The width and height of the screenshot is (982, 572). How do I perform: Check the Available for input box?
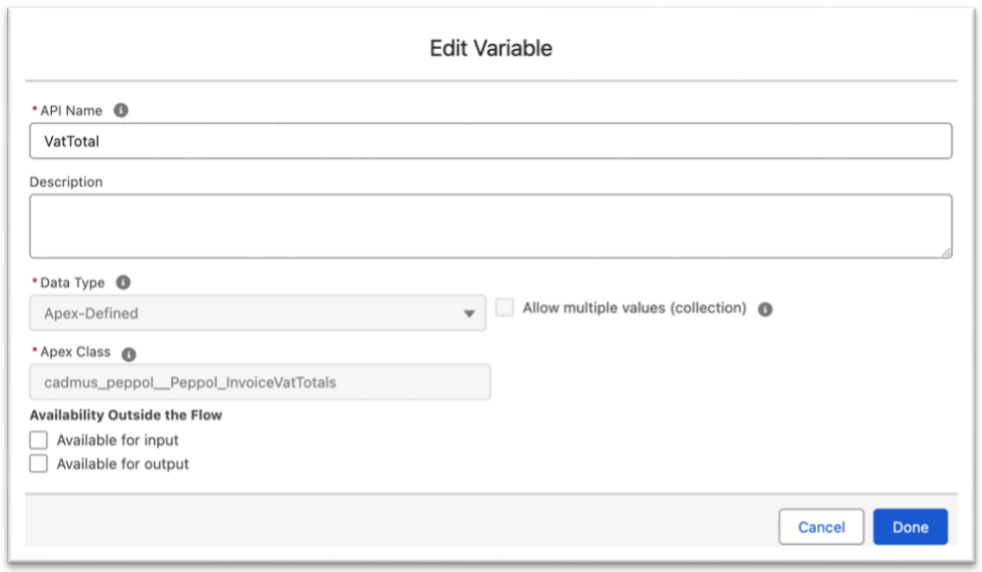39,440
